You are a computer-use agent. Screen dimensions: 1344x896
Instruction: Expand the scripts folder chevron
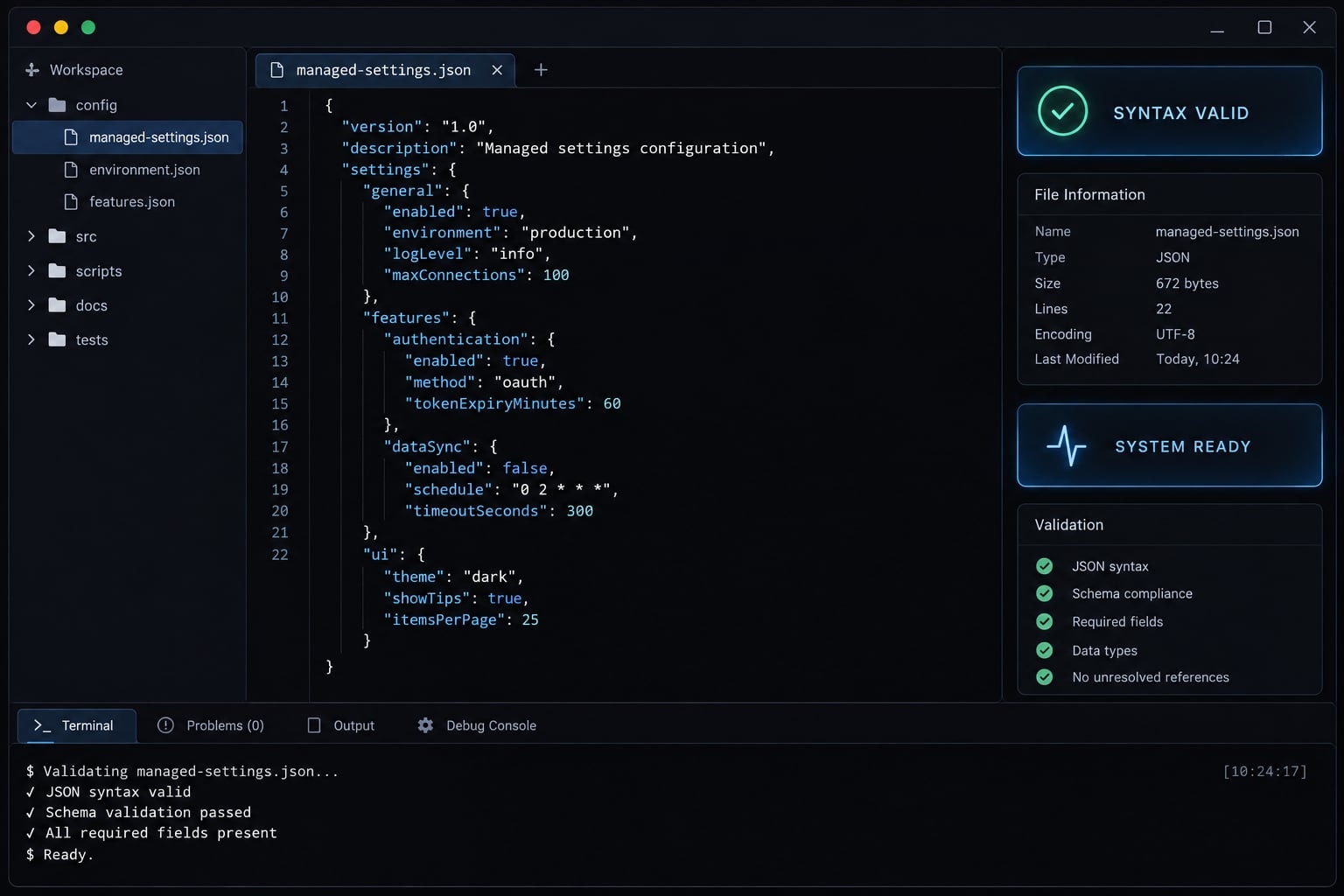[31, 271]
